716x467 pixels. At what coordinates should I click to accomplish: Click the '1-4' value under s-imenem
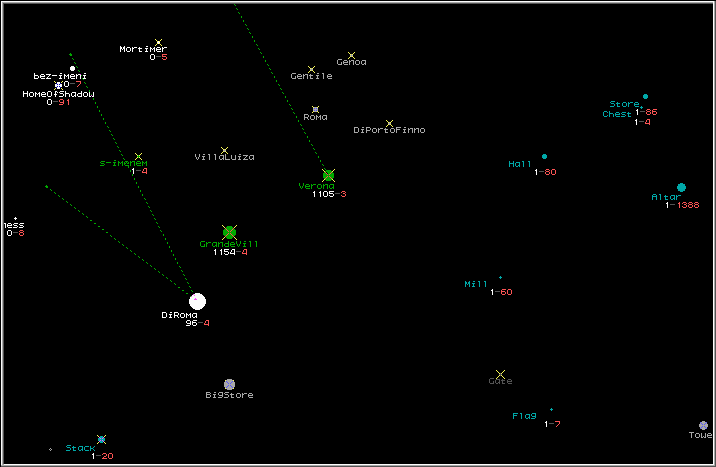139,171
